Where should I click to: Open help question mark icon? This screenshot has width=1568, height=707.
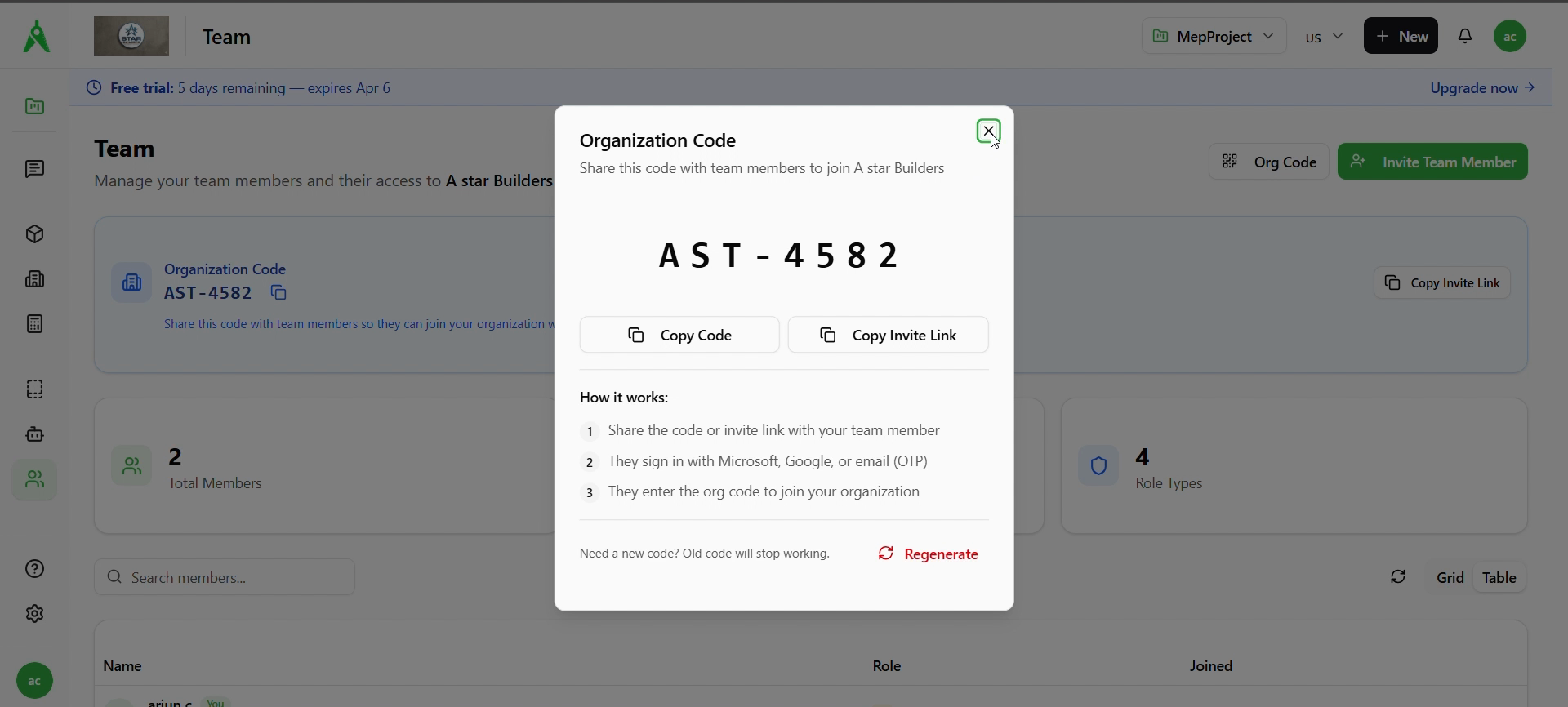coord(34,569)
